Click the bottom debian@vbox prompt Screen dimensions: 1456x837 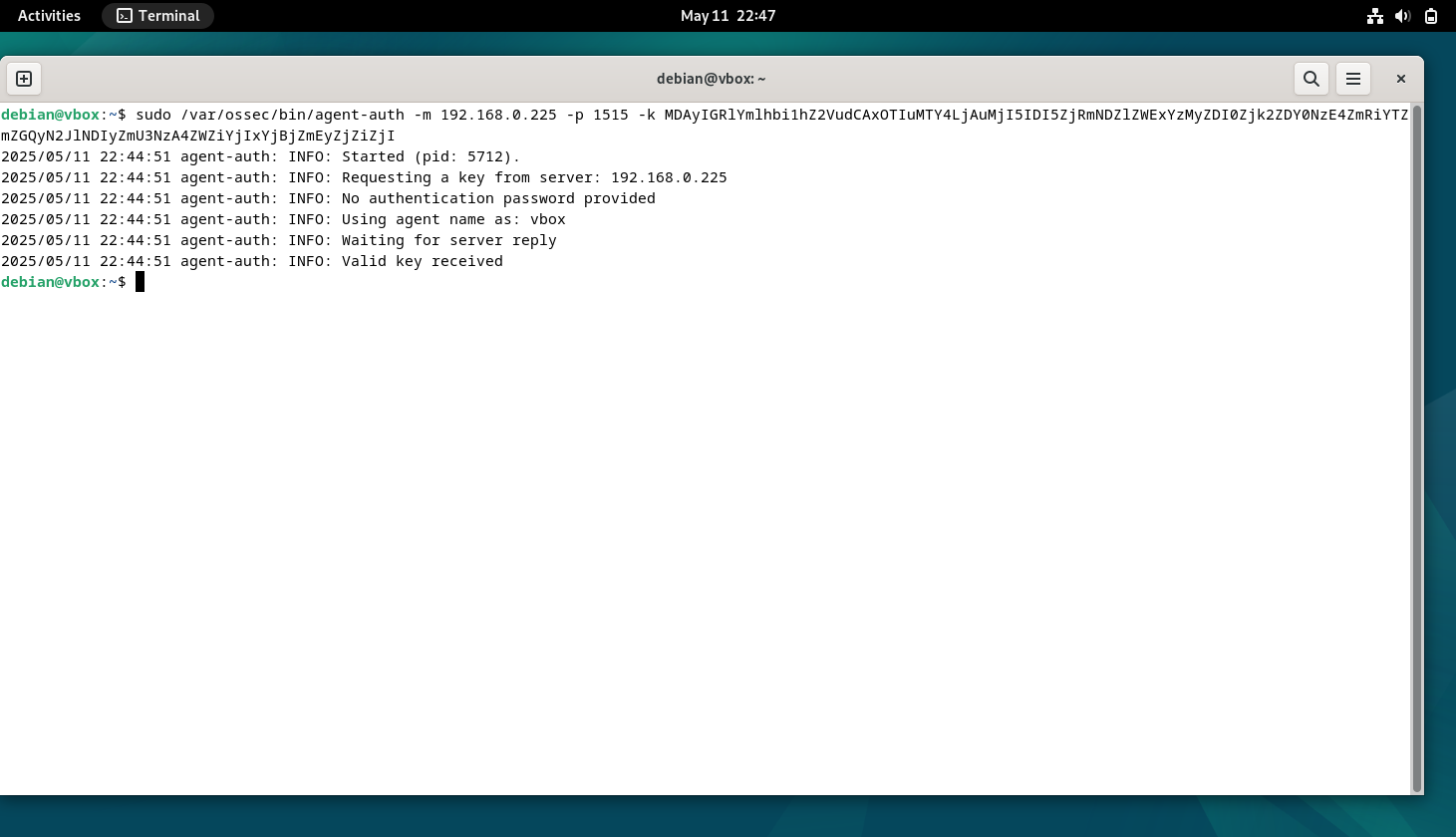point(64,282)
